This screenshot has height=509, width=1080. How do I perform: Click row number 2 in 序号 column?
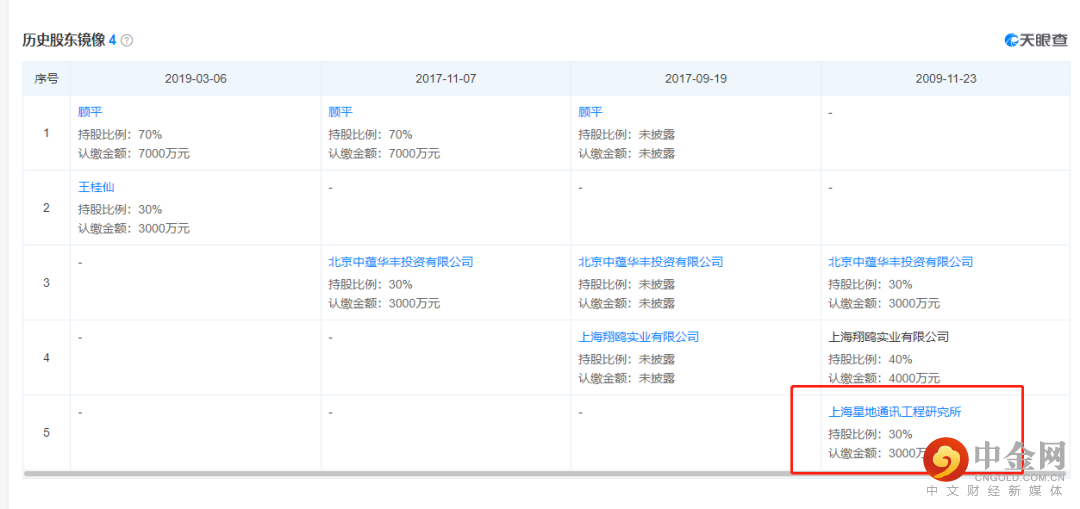click(x=47, y=207)
